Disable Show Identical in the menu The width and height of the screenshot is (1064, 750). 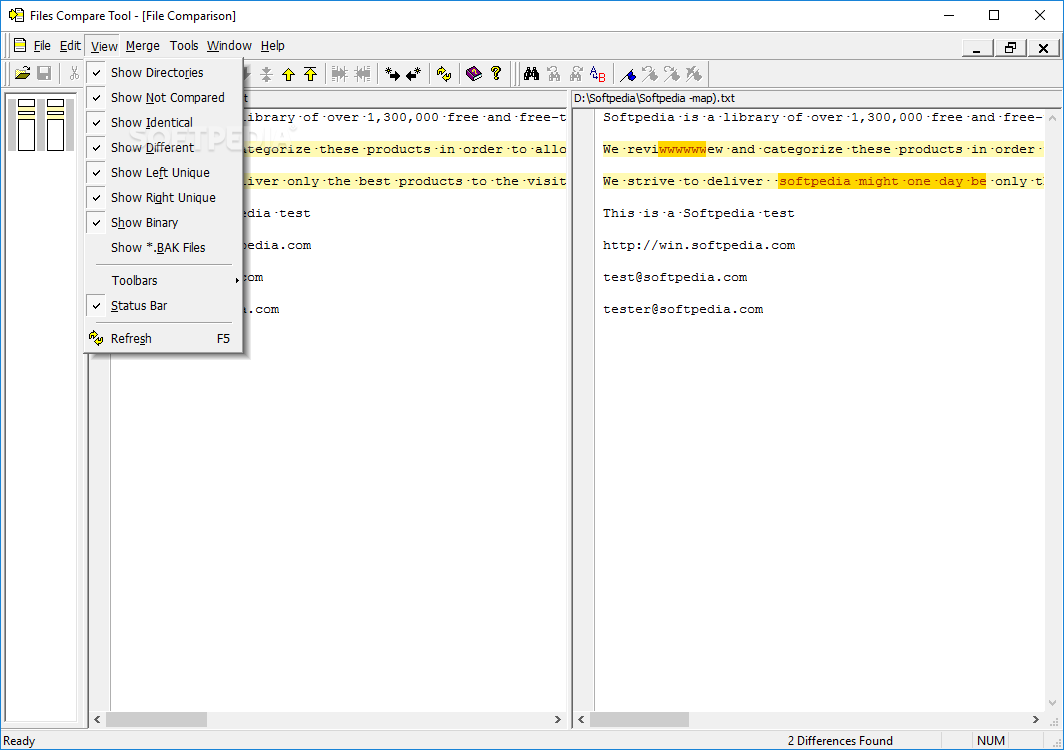(x=164, y=123)
